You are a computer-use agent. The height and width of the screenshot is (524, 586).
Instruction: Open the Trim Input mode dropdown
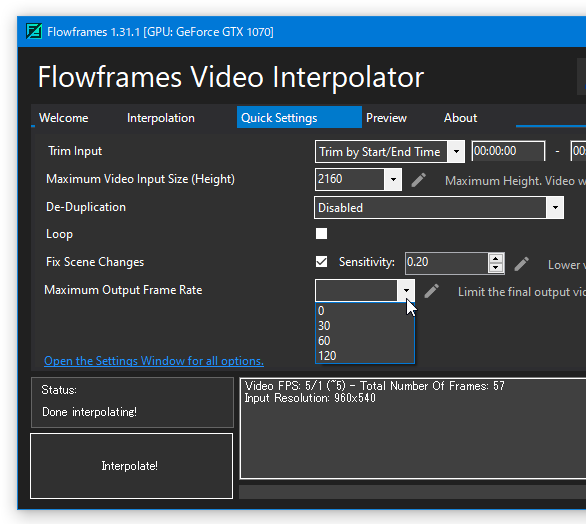coord(456,152)
